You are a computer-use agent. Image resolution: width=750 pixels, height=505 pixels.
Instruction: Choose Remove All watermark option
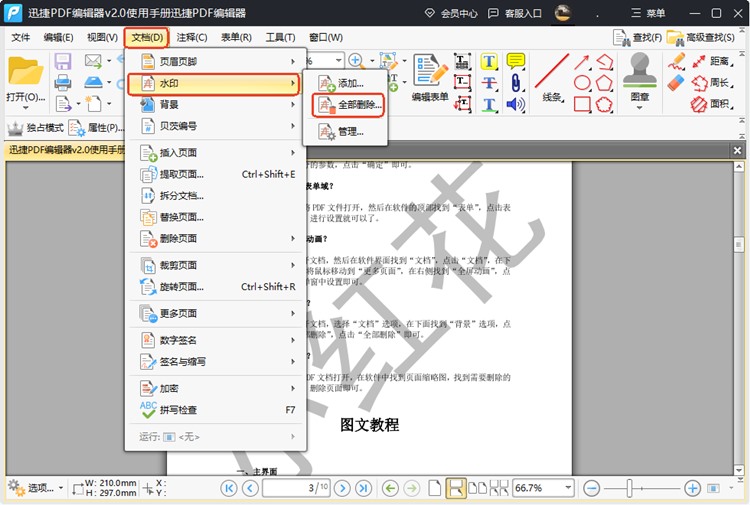click(348, 105)
